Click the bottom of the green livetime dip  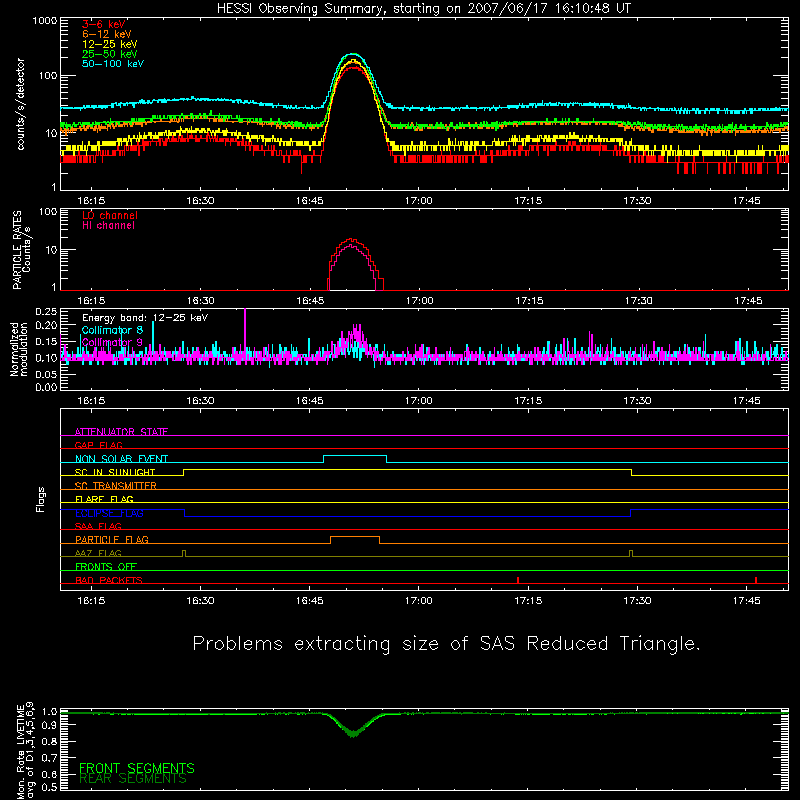(353, 735)
